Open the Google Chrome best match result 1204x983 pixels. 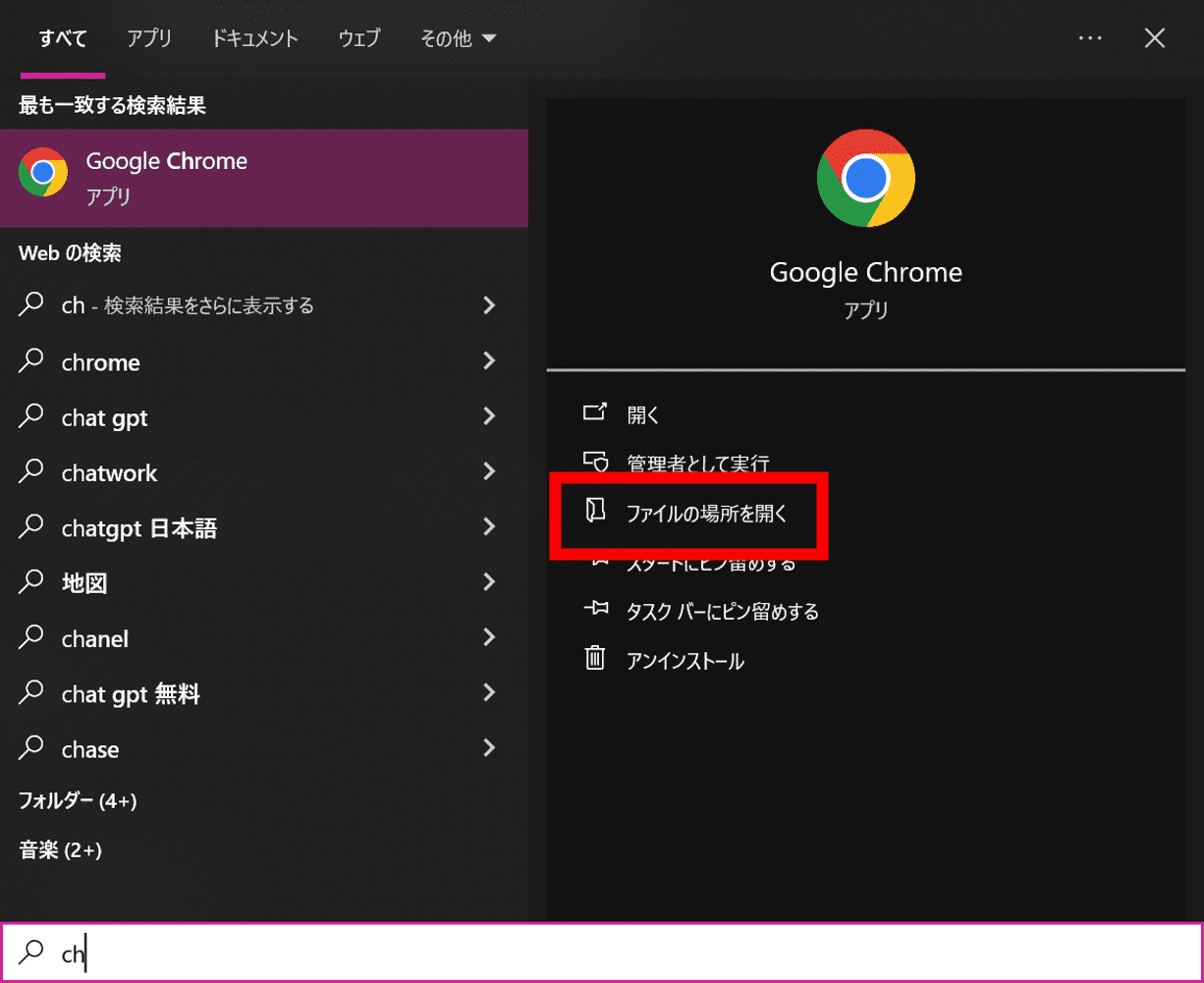click(264, 178)
